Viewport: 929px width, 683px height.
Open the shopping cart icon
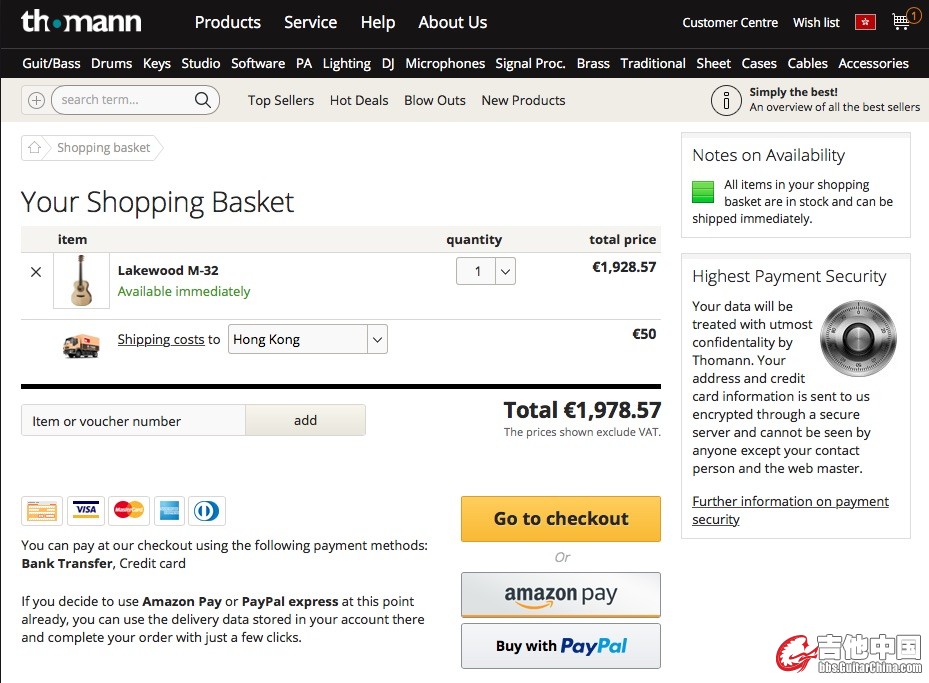903,22
